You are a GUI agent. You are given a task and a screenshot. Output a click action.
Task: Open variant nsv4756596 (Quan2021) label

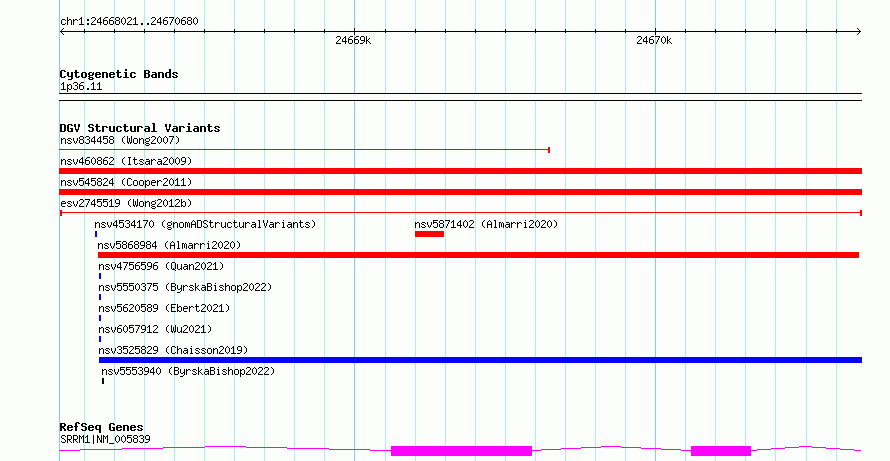click(161, 266)
